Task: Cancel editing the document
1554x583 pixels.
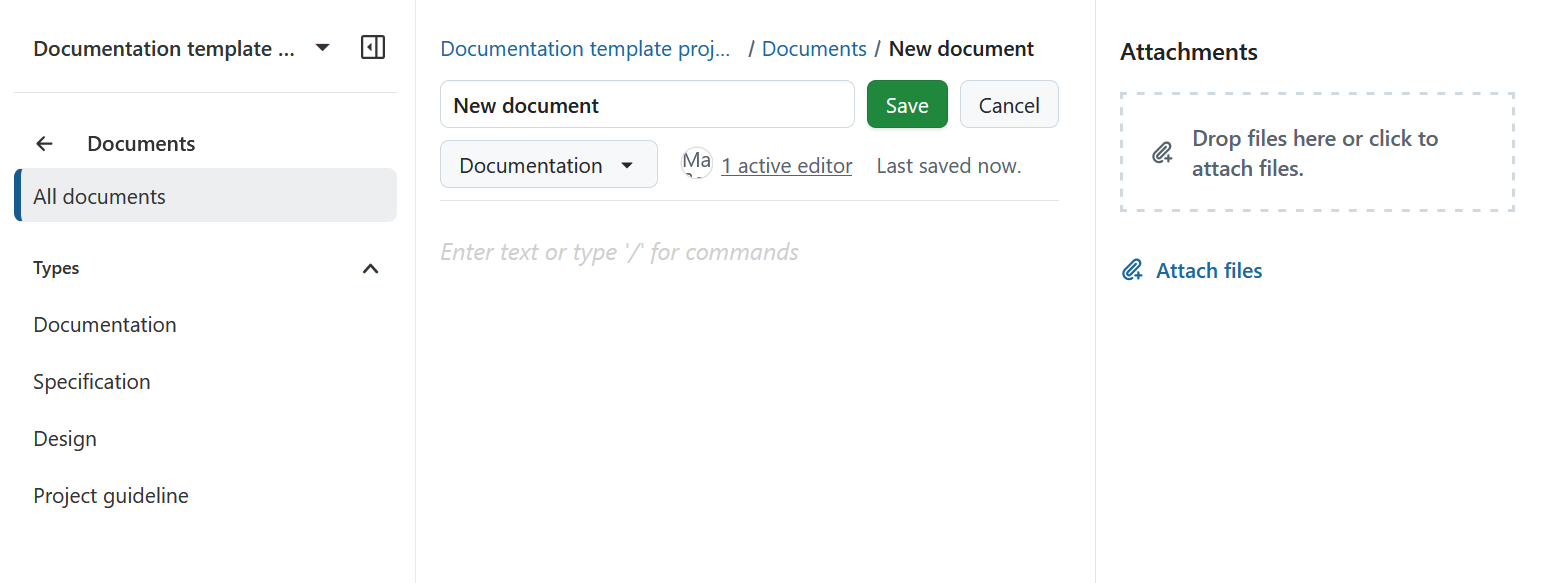Action: point(1008,104)
